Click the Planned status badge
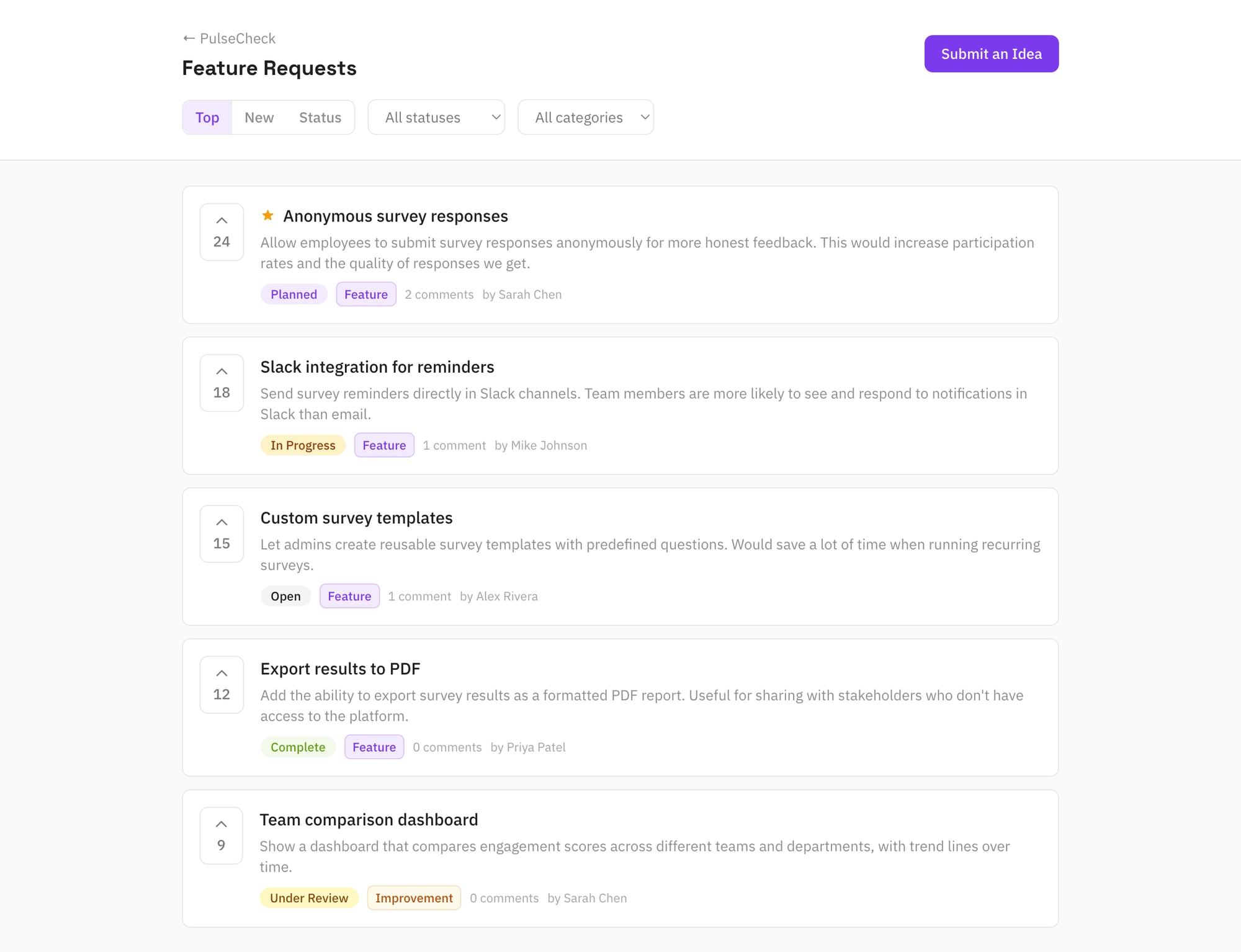Screen dimensions: 1241x952 pos(293,294)
